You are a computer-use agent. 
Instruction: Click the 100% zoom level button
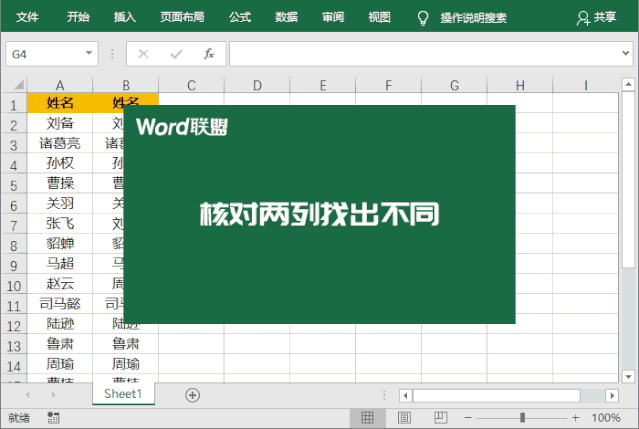(606, 417)
